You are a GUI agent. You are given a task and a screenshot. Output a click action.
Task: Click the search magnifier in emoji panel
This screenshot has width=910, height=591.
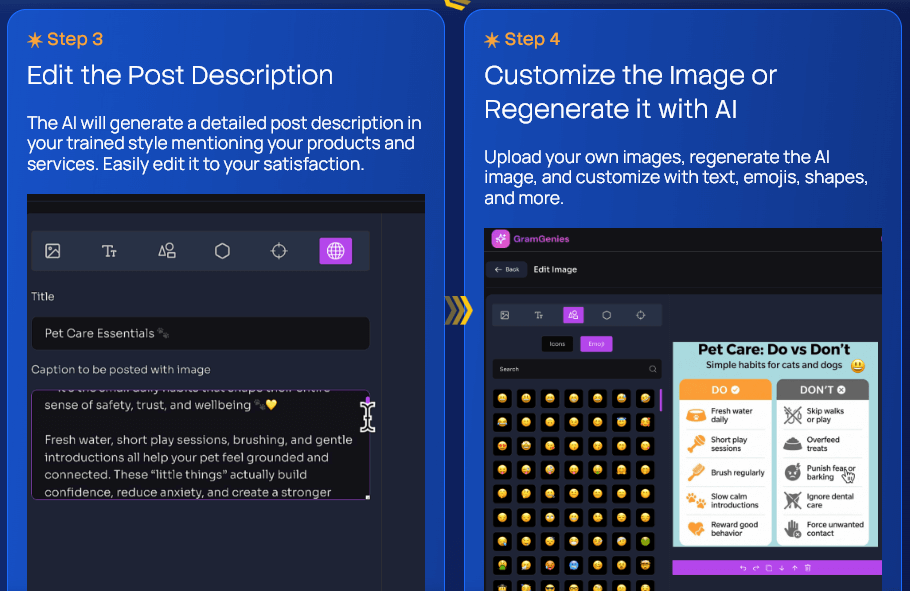652,369
